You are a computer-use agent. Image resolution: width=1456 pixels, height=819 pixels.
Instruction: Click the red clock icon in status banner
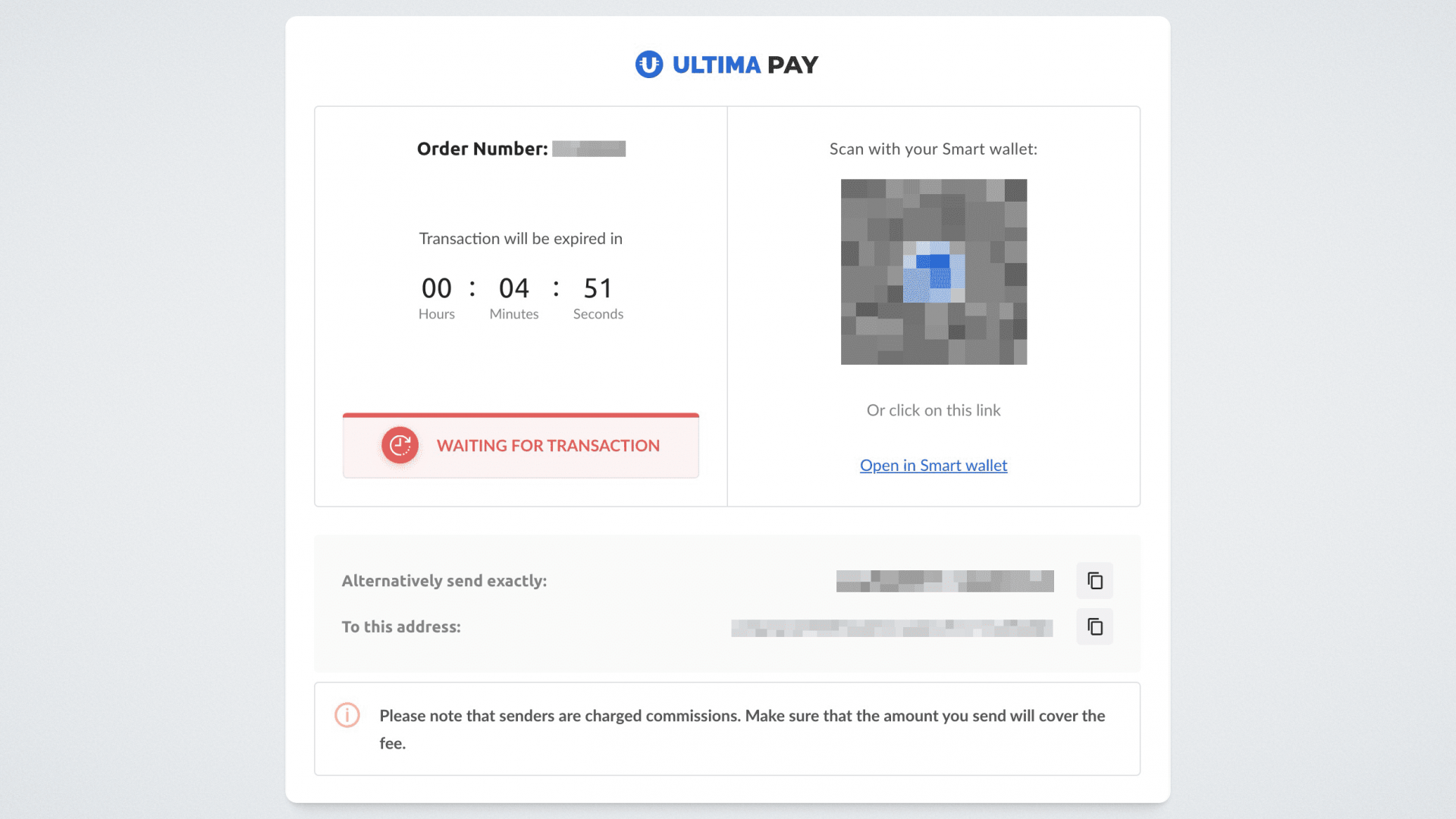pos(400,446)
